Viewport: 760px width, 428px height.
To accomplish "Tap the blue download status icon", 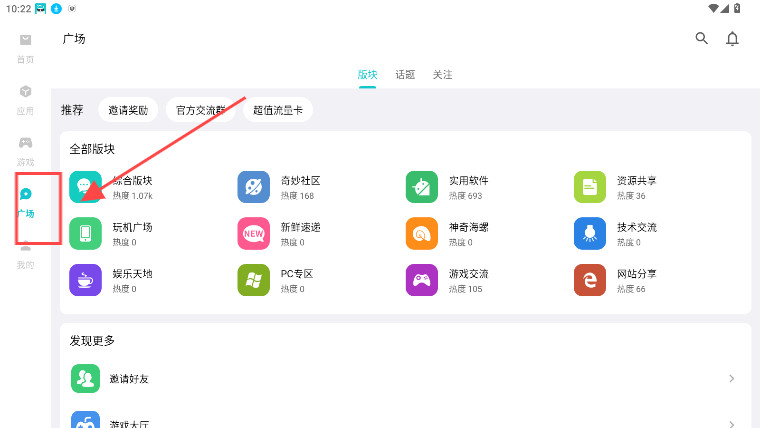I will click(56, 9).
